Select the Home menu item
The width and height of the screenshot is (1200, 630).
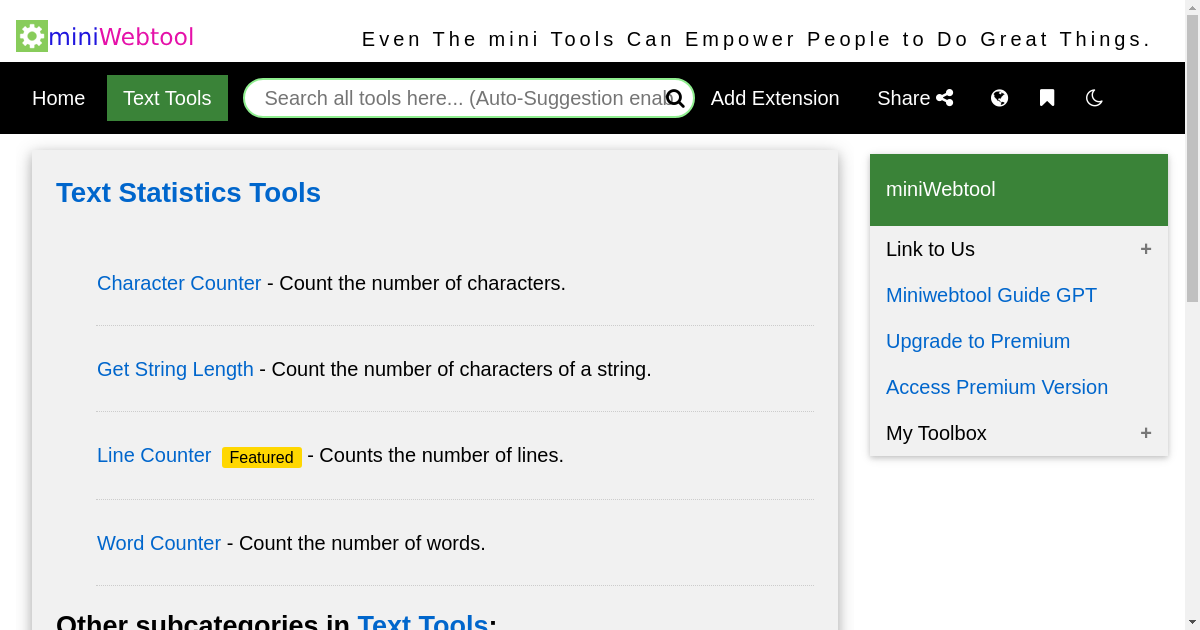[58, 97]
